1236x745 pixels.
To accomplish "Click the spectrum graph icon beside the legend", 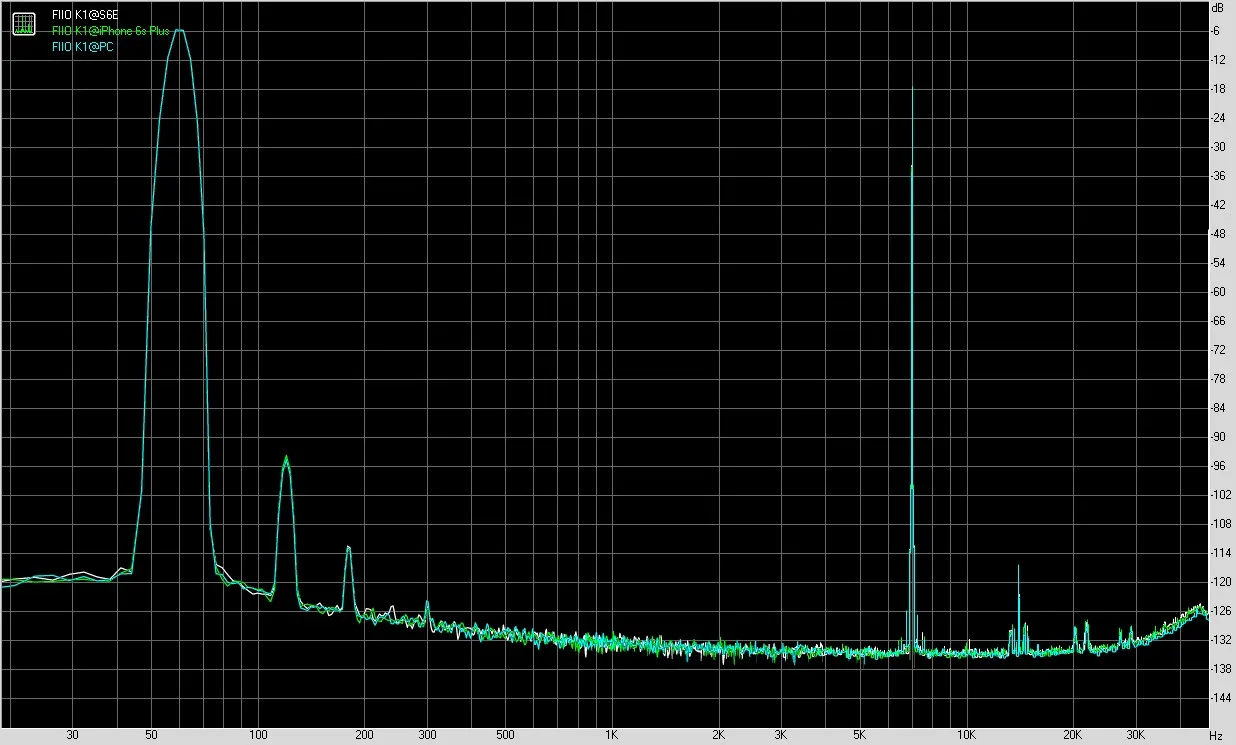I will pos(25,24).
